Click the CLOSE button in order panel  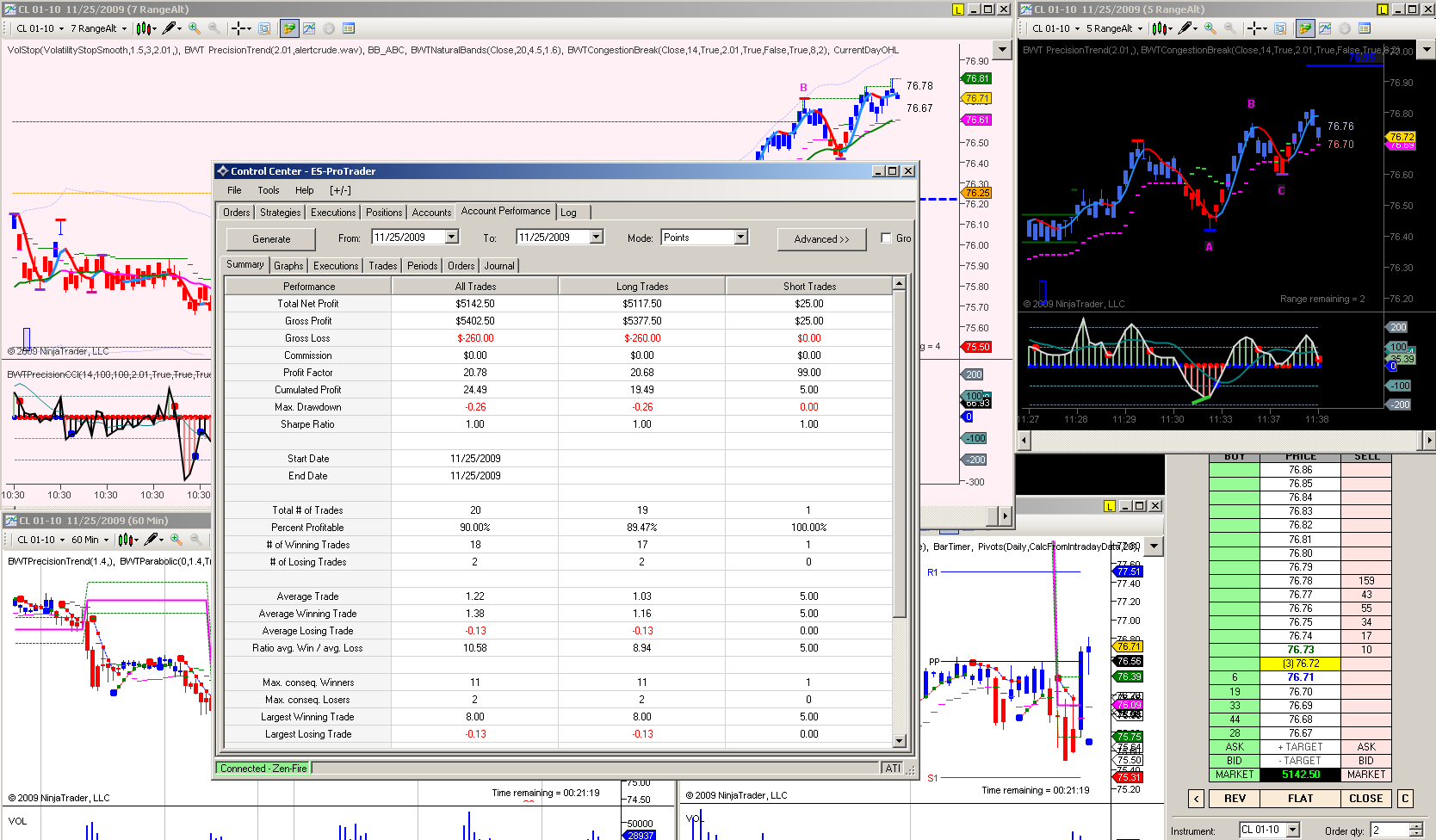click(x=1365, y=798)
